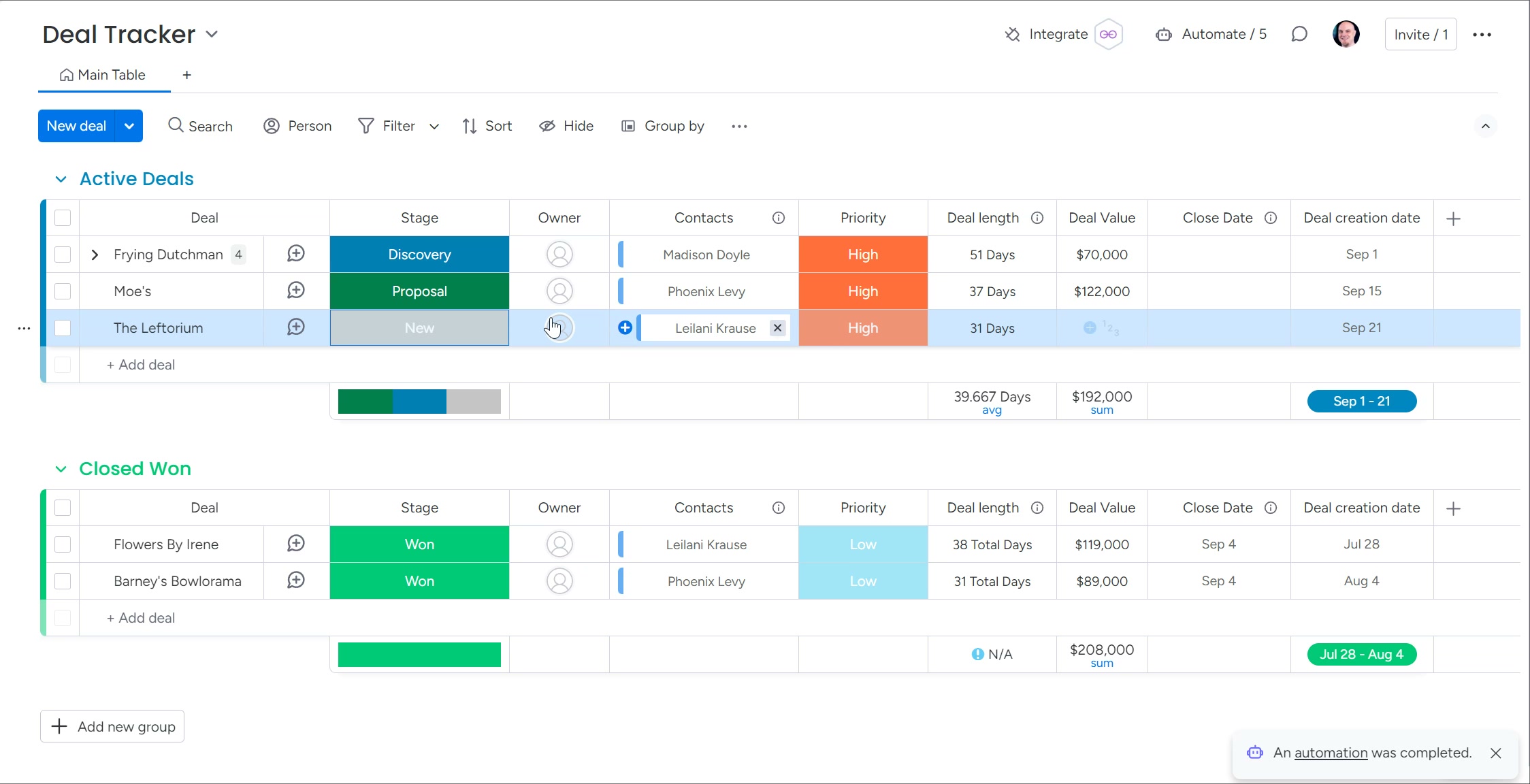Check the checkbox for Flowers By Irene
This screenshot has height=784, width=1530.
coord(63,544)
